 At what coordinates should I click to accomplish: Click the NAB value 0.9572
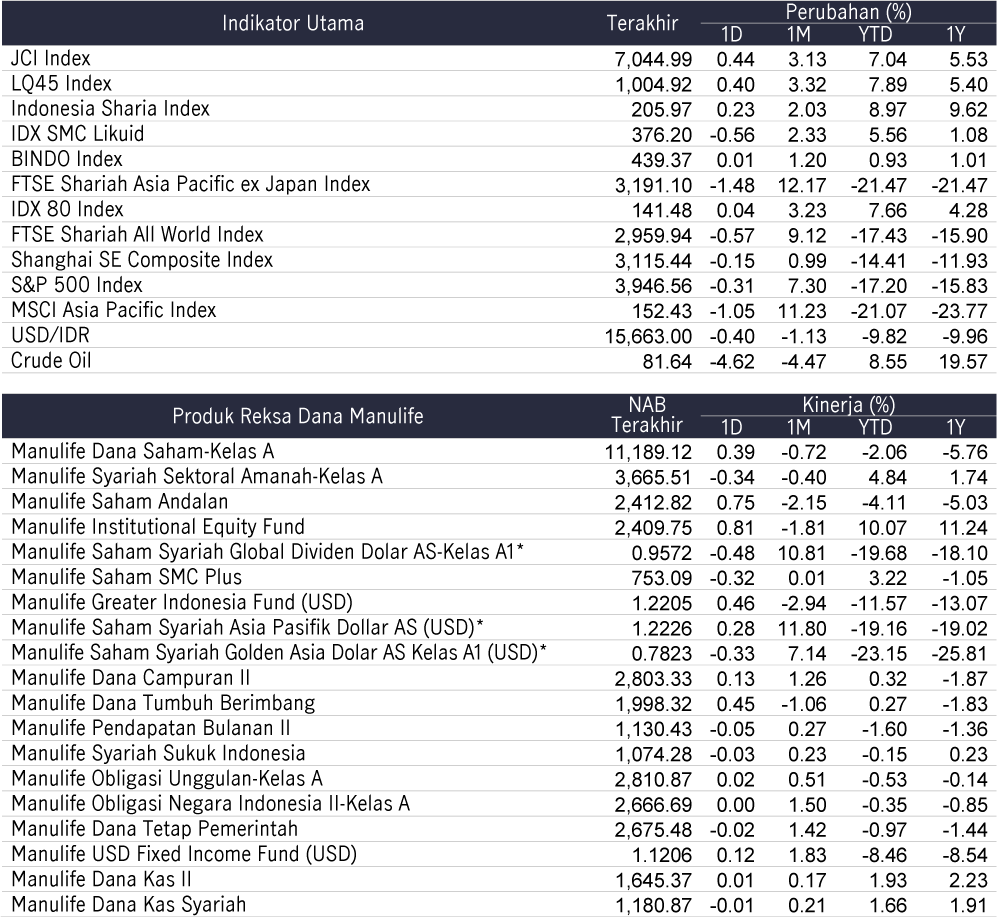coord(661,553)
